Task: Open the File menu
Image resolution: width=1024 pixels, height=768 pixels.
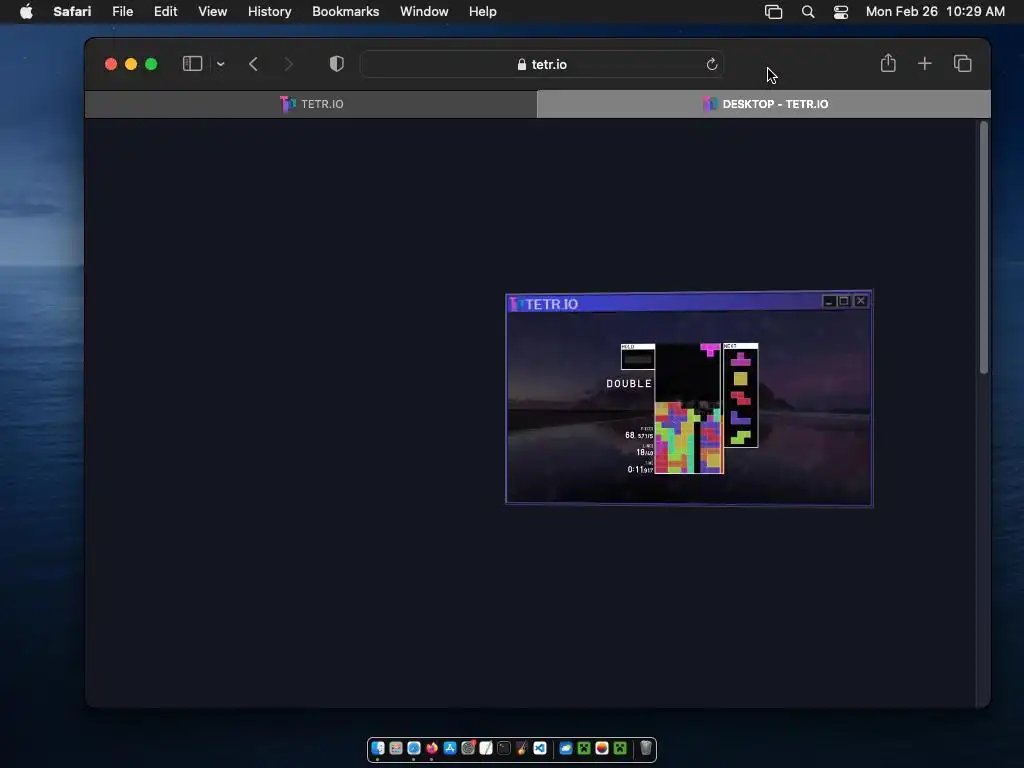Action: tap(122, 11)
